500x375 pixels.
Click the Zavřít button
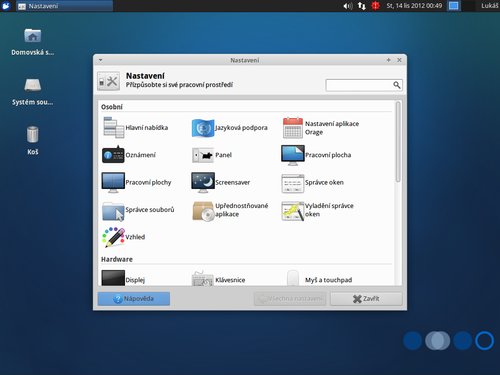[x=366, y=299]
